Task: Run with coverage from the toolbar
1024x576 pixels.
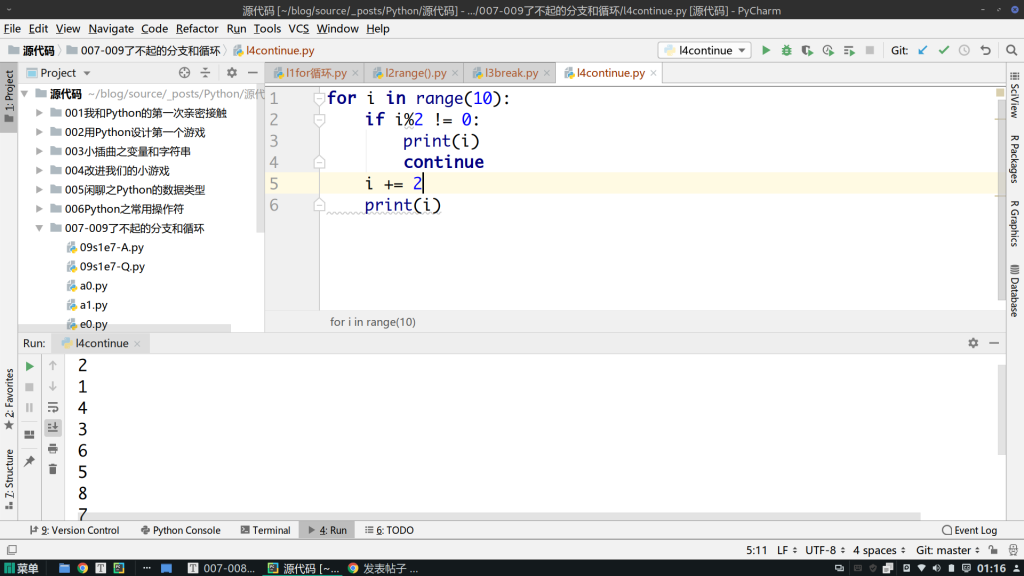Action: point(807,50)
